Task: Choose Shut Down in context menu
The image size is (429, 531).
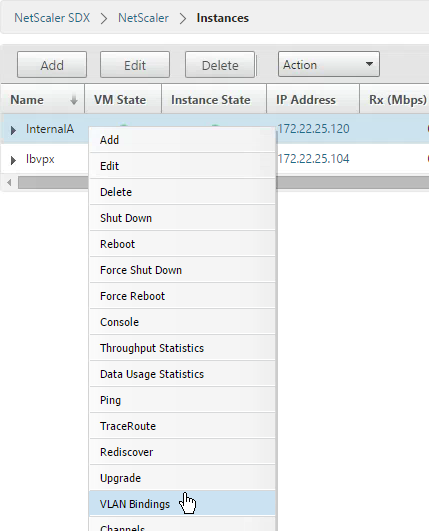Action: 183,218
